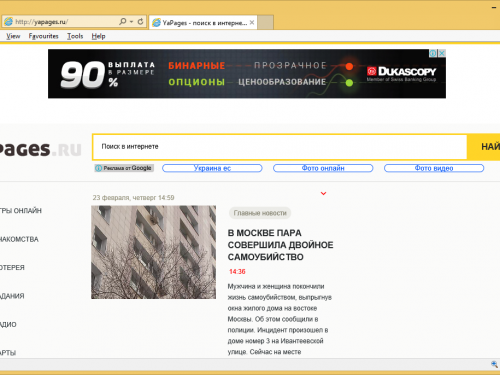The height and width of the screenshot is (375, 500).
Task: Click the ad info icon on banner
Action: pos(433,53)
